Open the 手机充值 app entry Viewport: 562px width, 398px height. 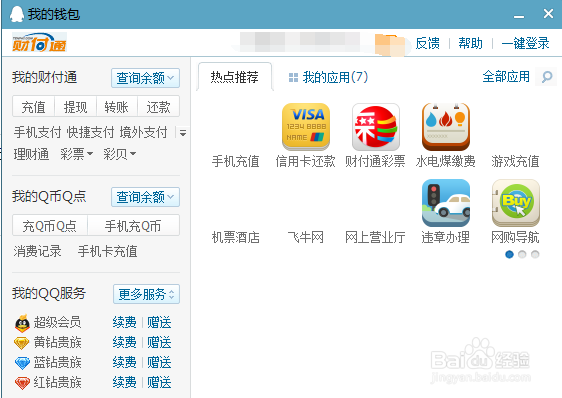point(235,161)
